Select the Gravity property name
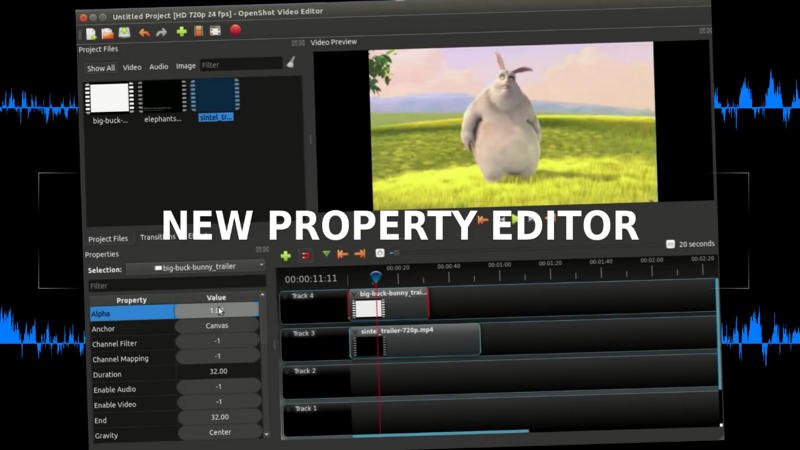This screenshot has height=450, width=800. pos(107,436)
